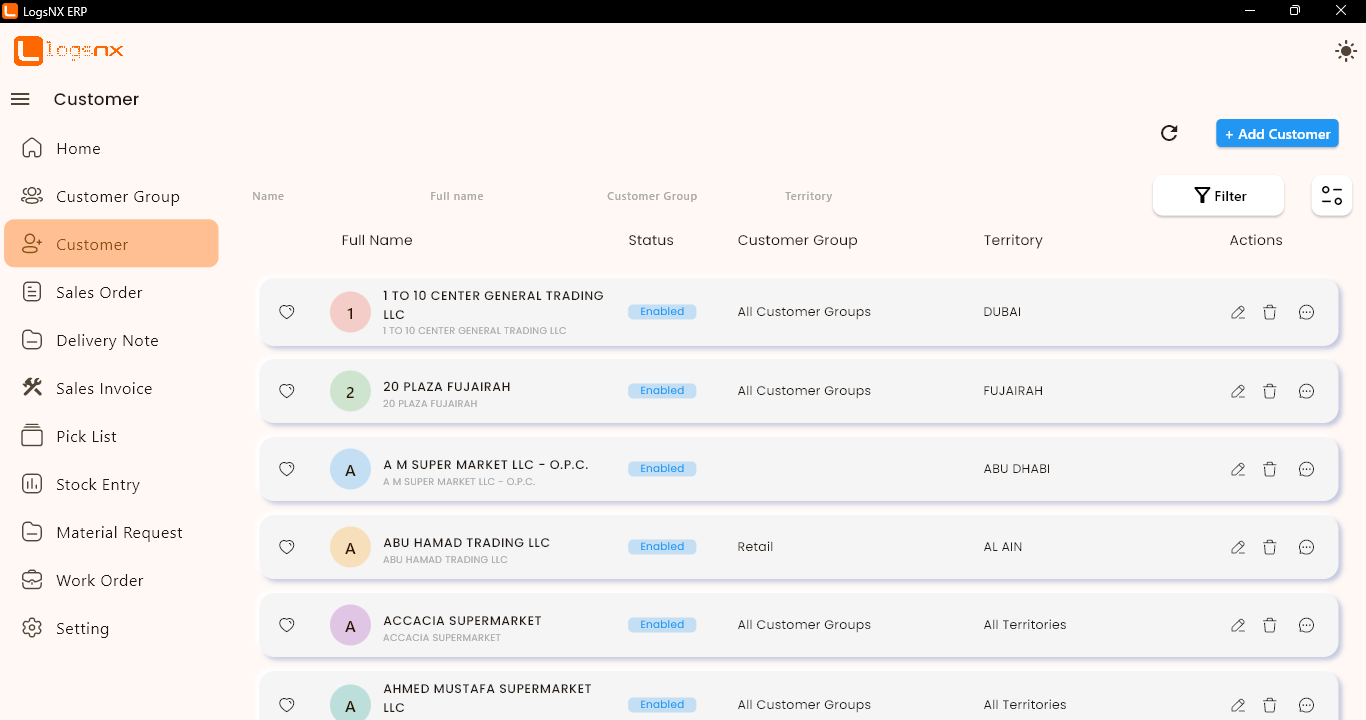Screen dimensions: 1366x720
Task: Toggle the hamburger sidebar menu
Action: point(20,99)
